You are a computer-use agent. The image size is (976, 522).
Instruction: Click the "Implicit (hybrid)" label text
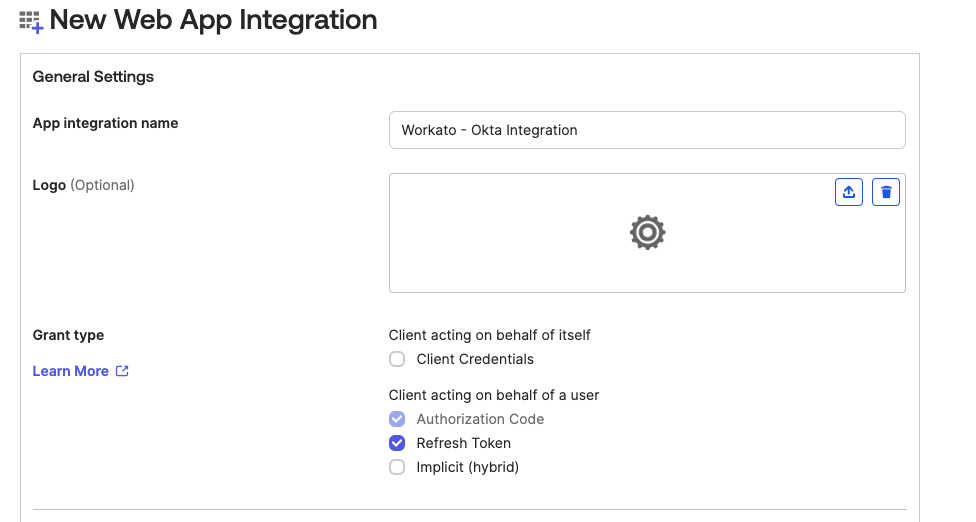(467, 467)
